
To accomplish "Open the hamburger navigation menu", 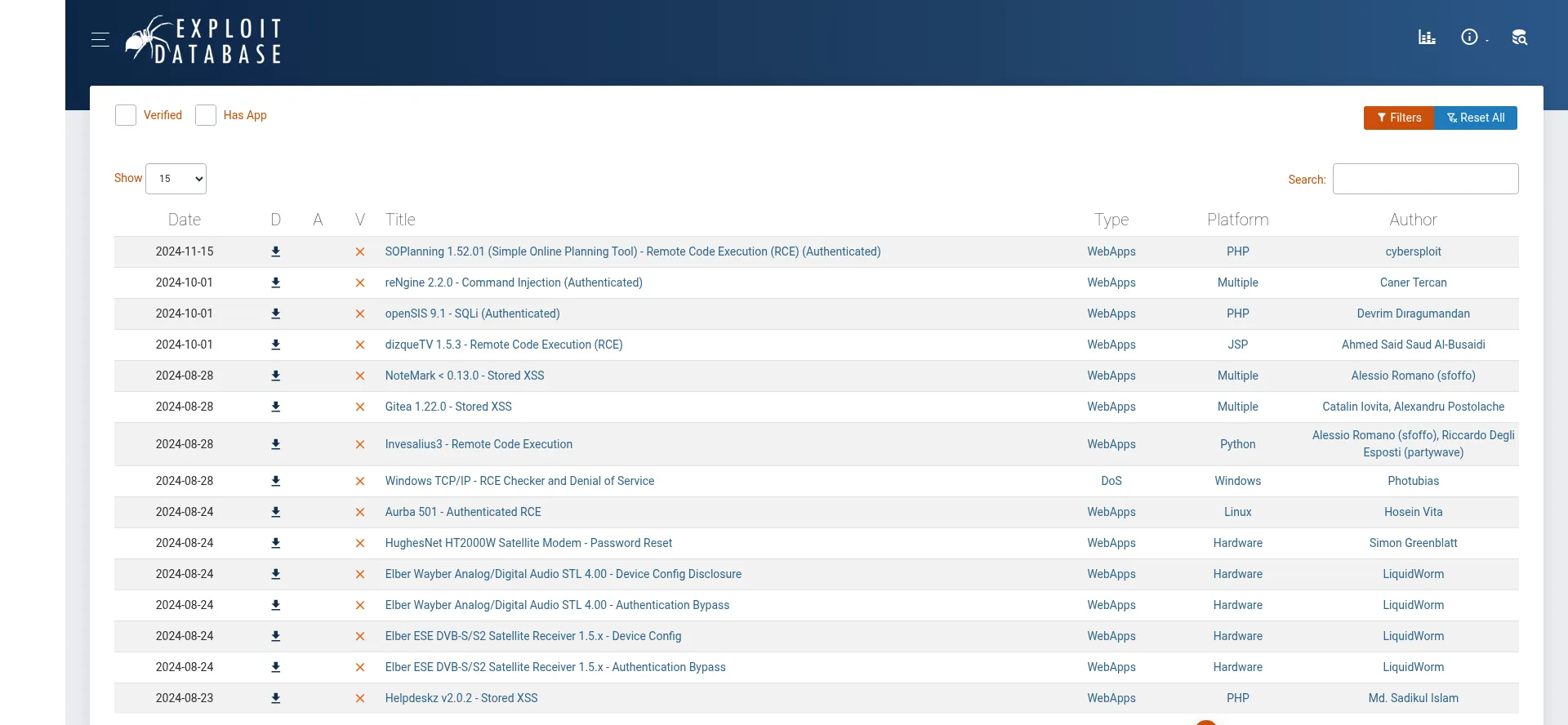I will click(x=100, y=39).
